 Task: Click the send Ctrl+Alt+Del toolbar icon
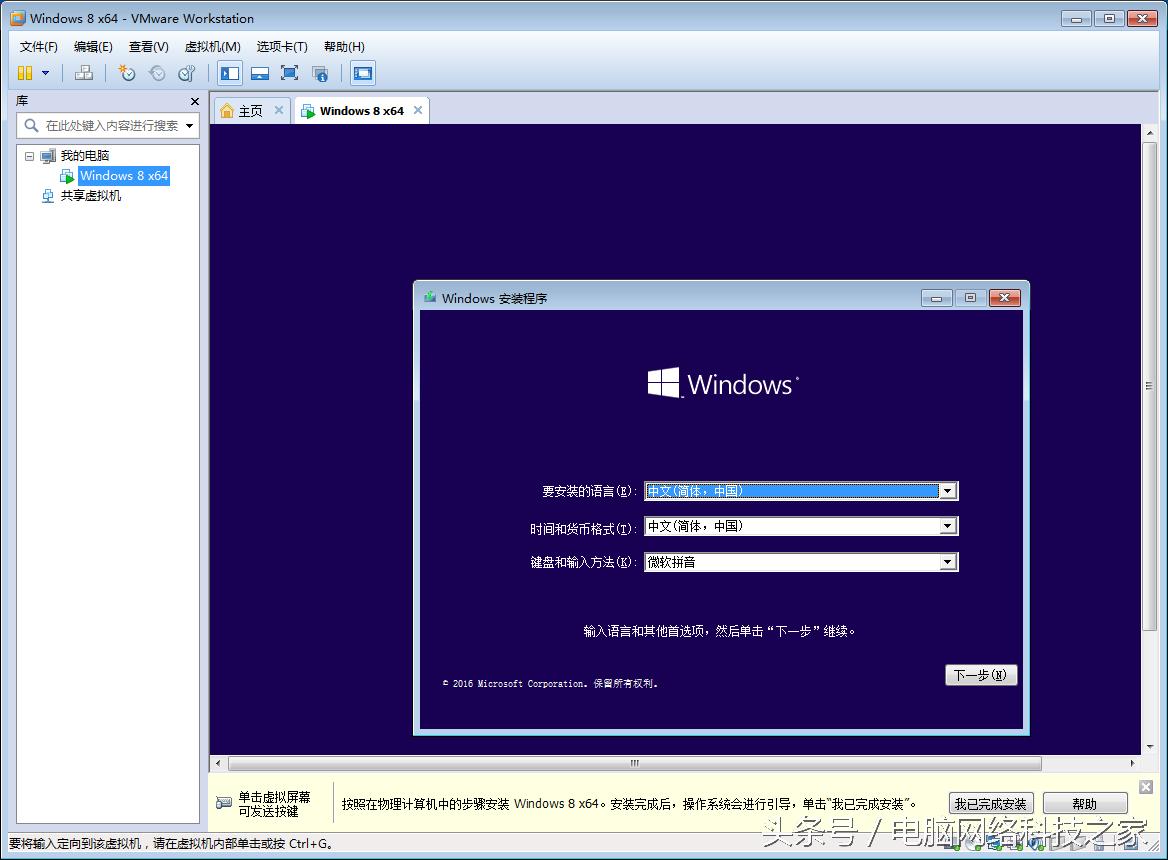pos(84,73)
